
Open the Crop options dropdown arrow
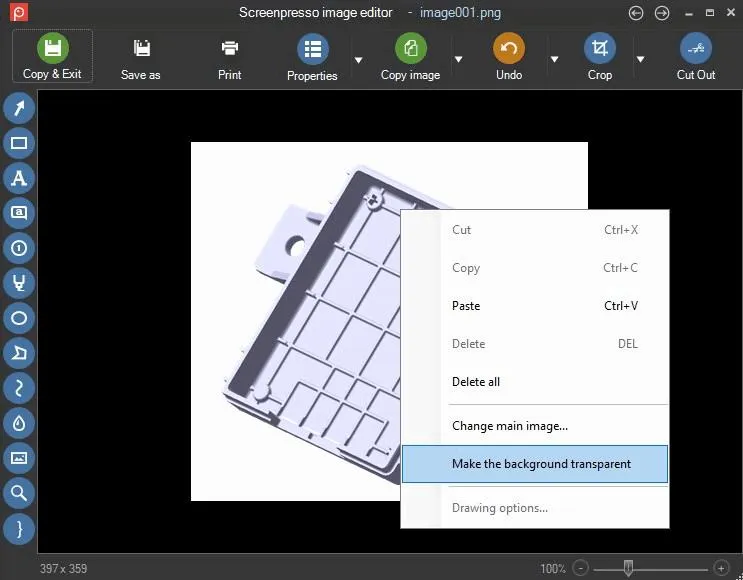coord(640,59)
